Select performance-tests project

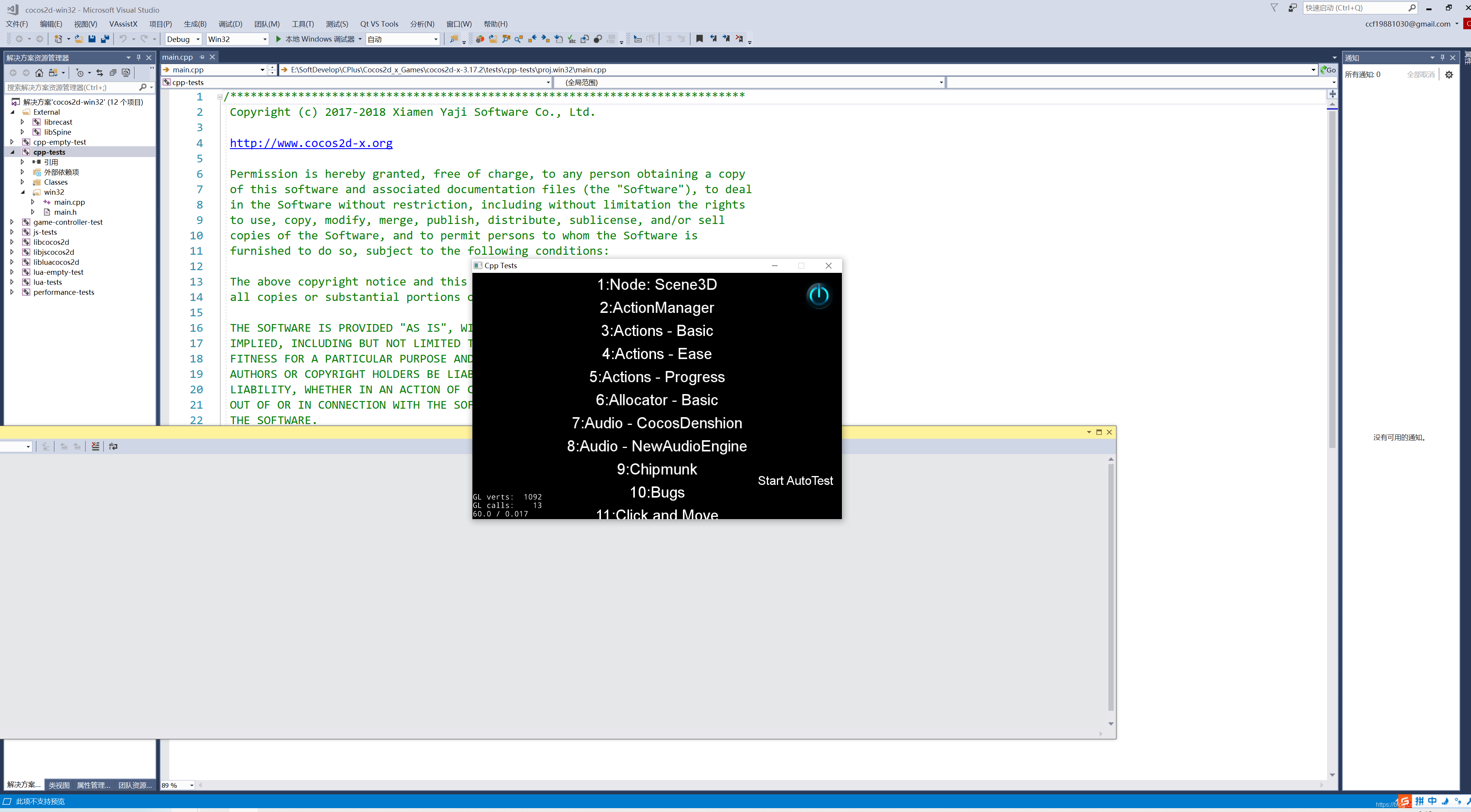[x=64, y=292]
